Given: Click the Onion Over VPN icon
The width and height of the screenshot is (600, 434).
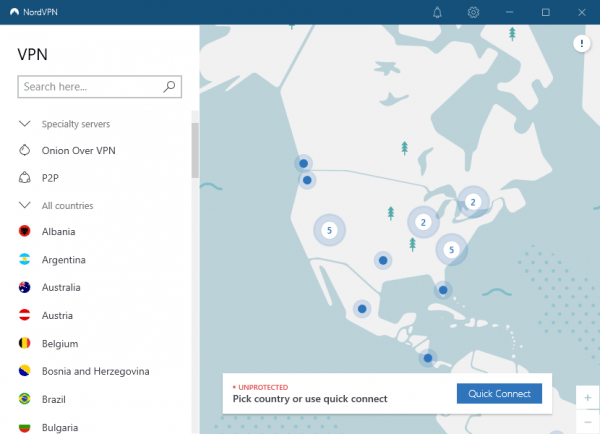Looking at the screenshot, I should 25,150.
